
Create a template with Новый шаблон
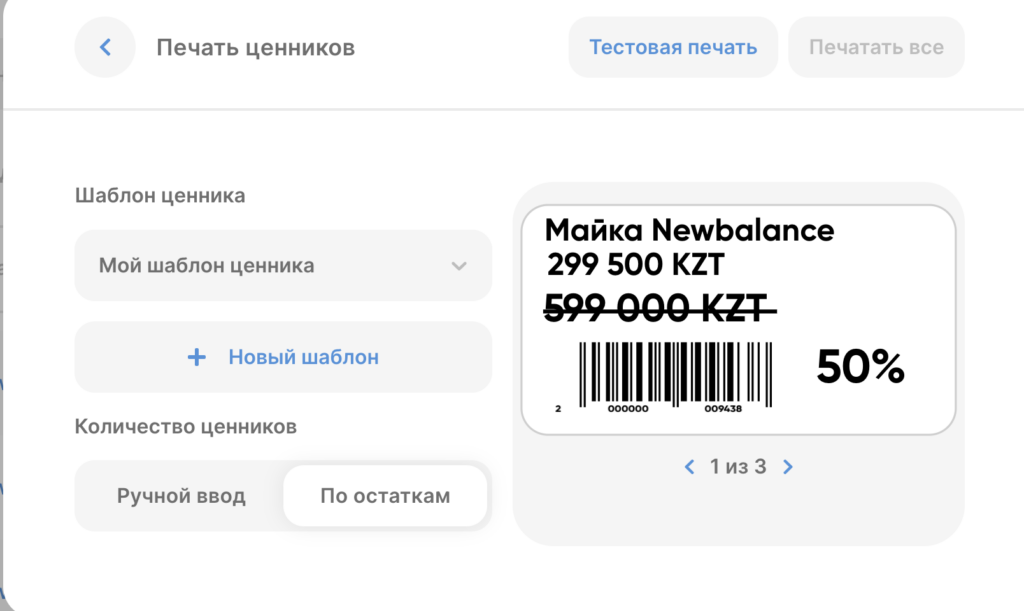pyautogui.click(x=283, y=357)
